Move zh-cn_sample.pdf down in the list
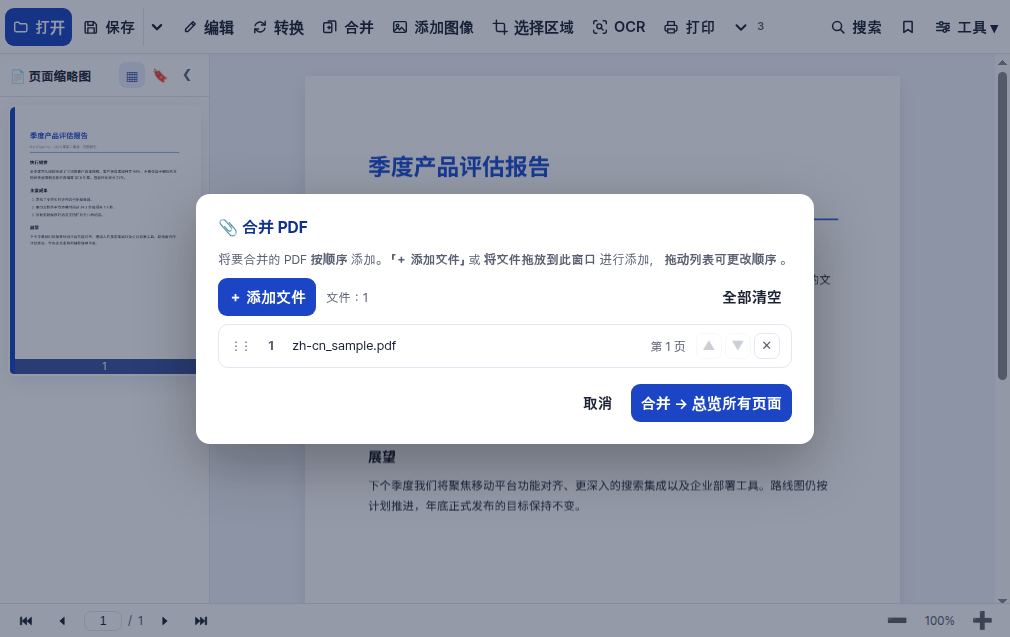 point(738,345)
